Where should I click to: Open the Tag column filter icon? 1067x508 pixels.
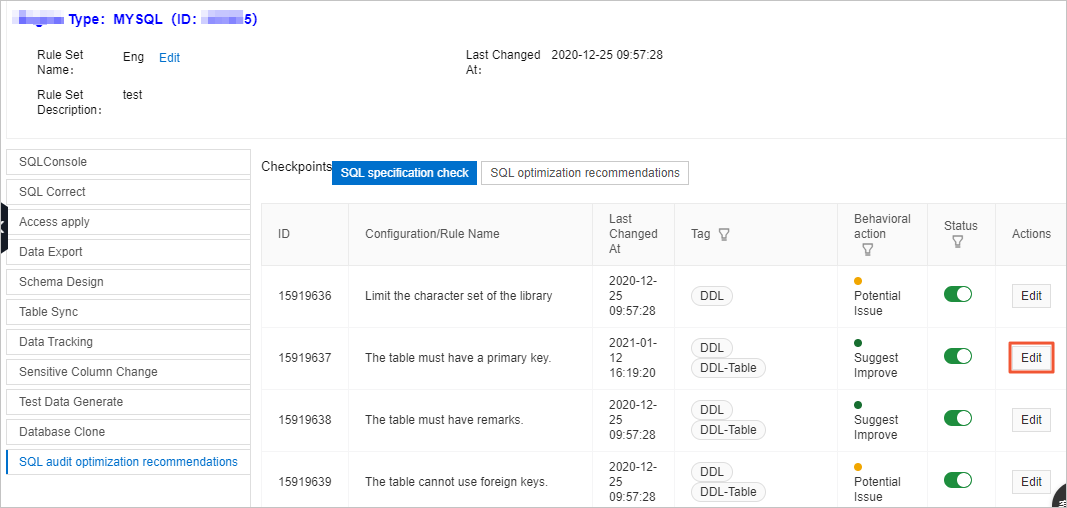(724, 235)
